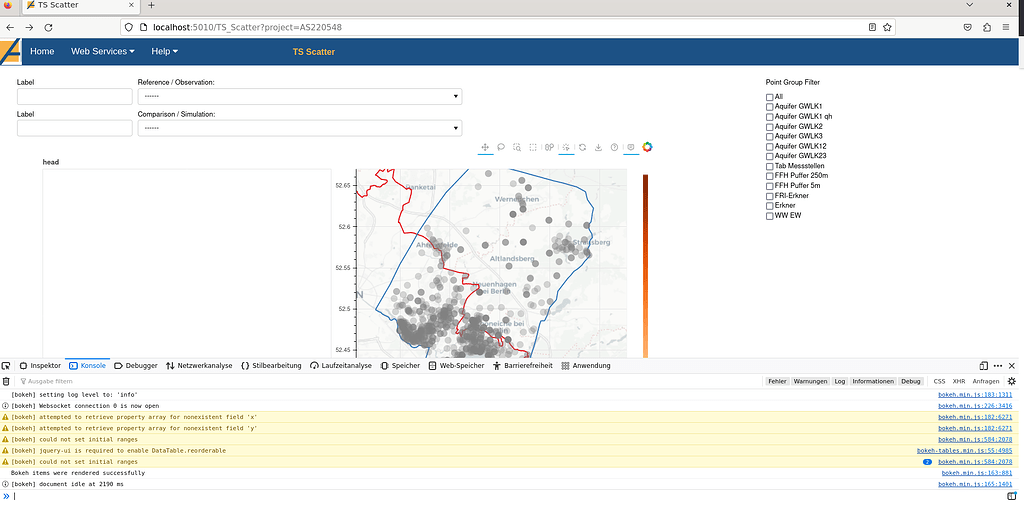Clear console output with trash icon
The image size is (1024, 516).
pyautogui.click(x=7, y=381)
